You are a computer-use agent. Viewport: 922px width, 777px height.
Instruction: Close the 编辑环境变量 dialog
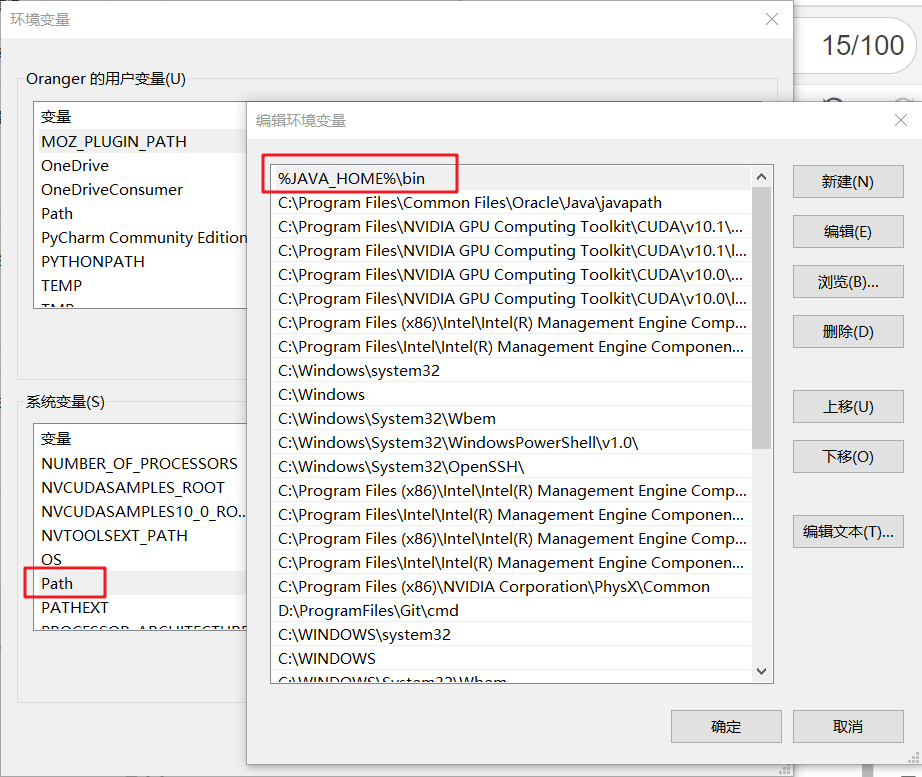(x=900, y=120)
